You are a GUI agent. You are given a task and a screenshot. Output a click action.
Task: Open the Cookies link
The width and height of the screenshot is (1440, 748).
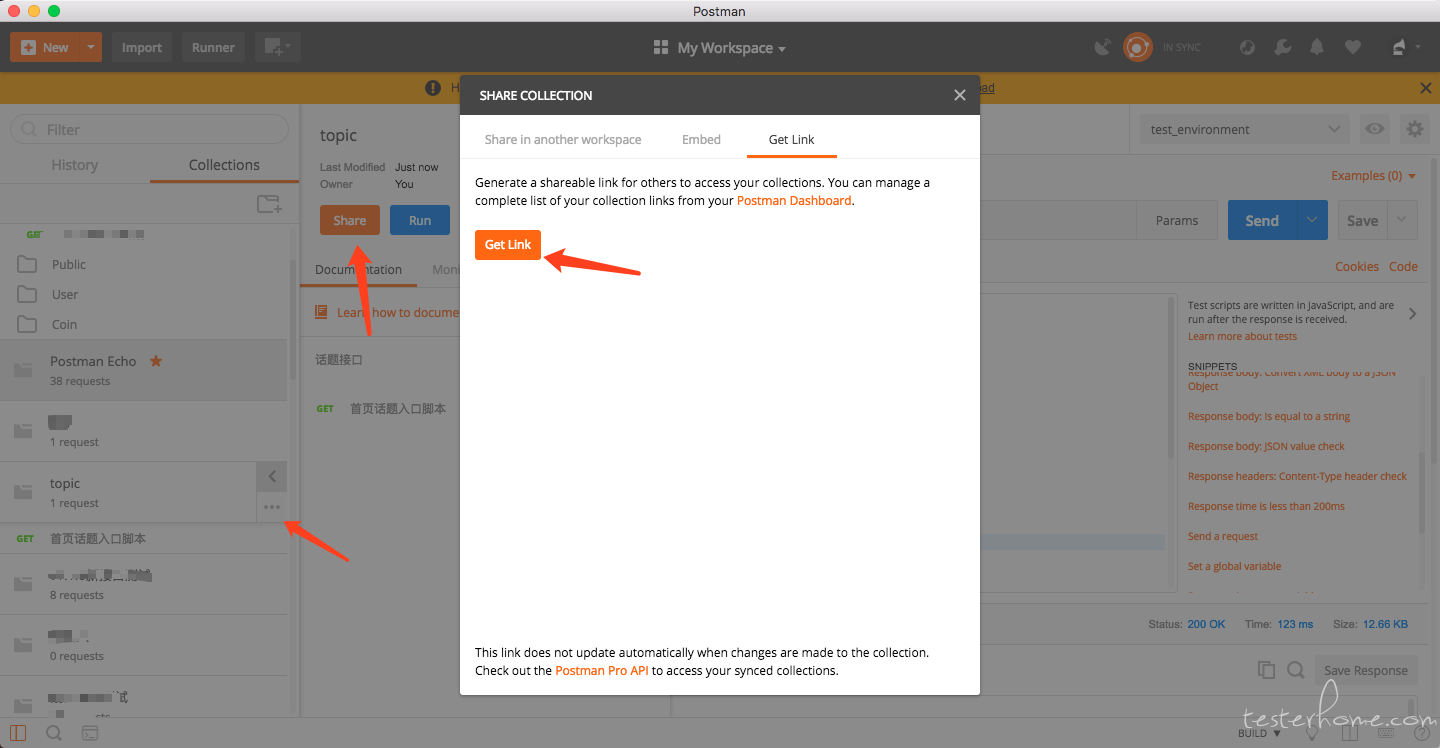1357,266
